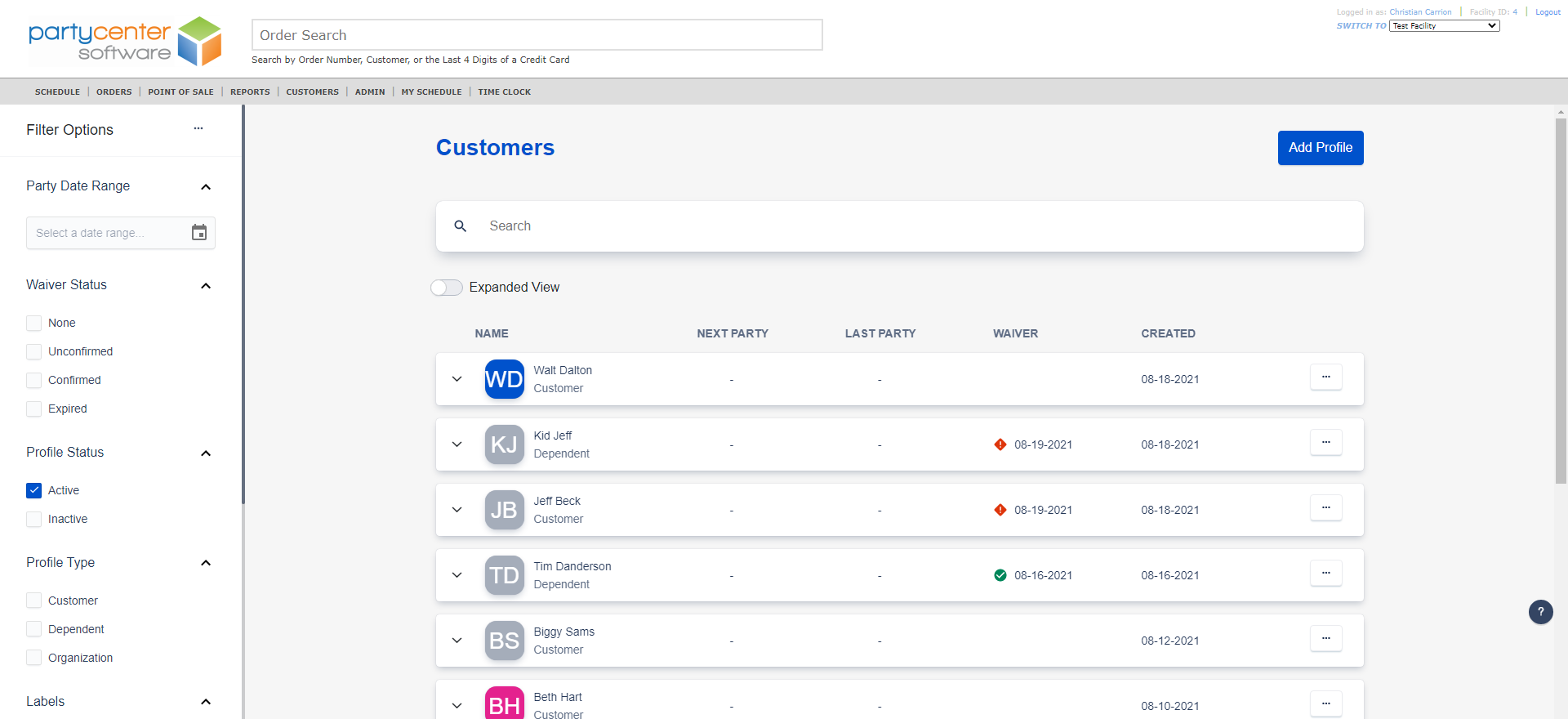Check the Expired waiver status box
The width and height of the screenshot is (1568, 719).
34,409
